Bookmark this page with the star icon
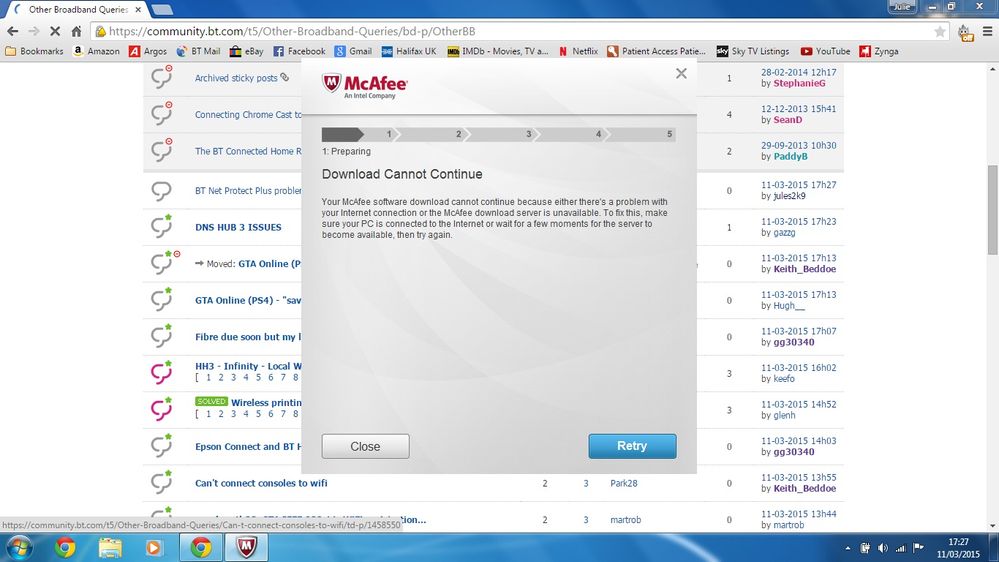Viewport: 999px width, 562px height. click(939, 31)
